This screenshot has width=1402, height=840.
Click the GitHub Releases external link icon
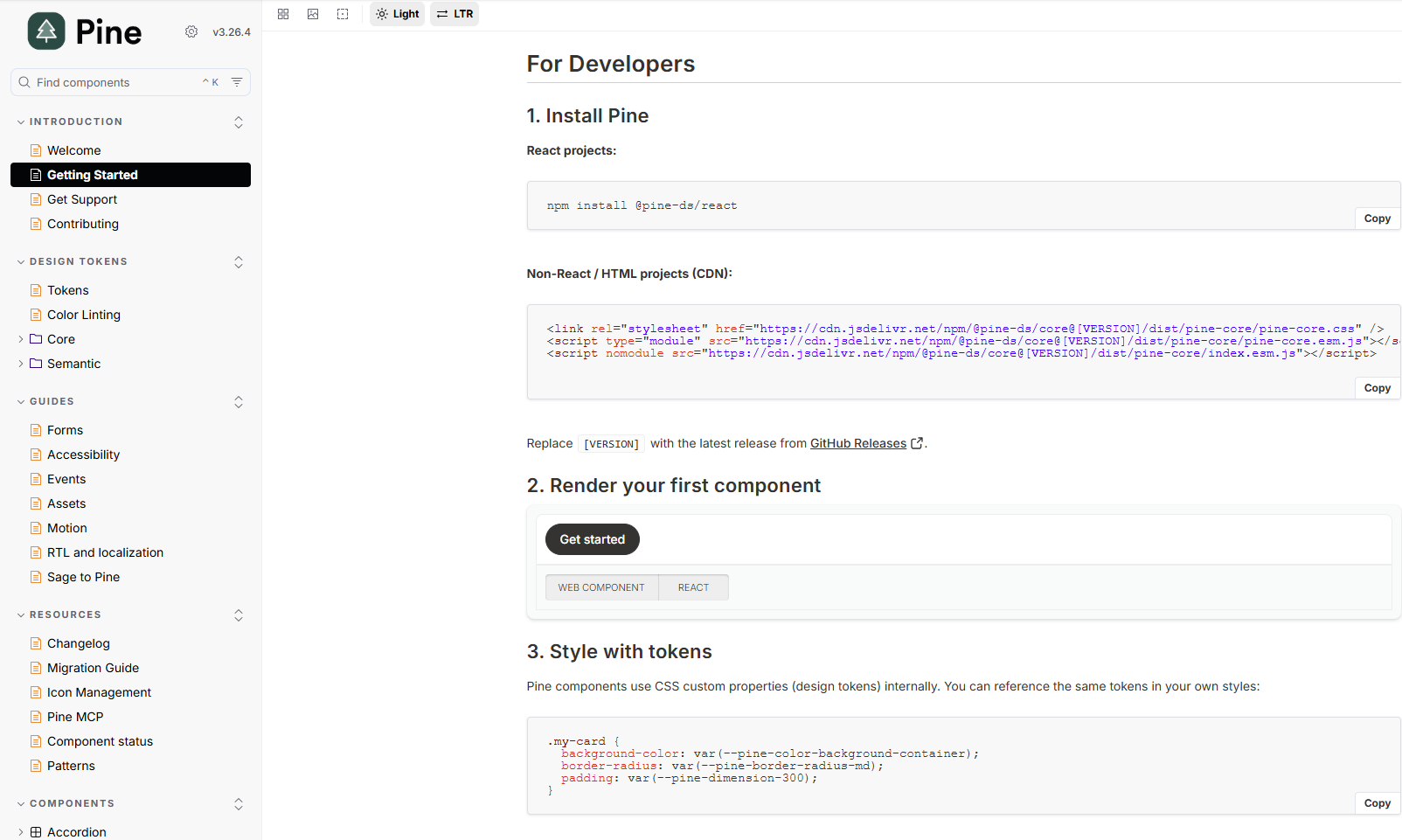[917, 443]
